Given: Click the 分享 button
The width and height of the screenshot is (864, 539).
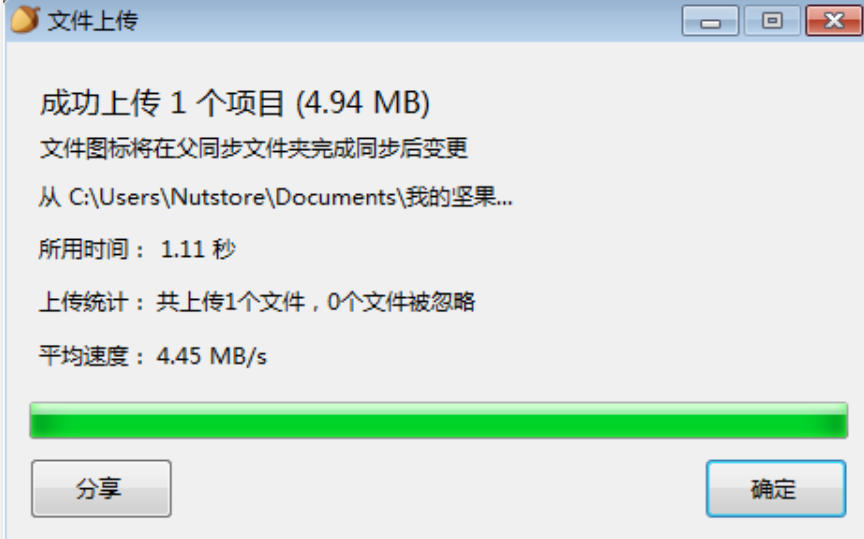Looking at the screenshot, I should pos(101,488).
